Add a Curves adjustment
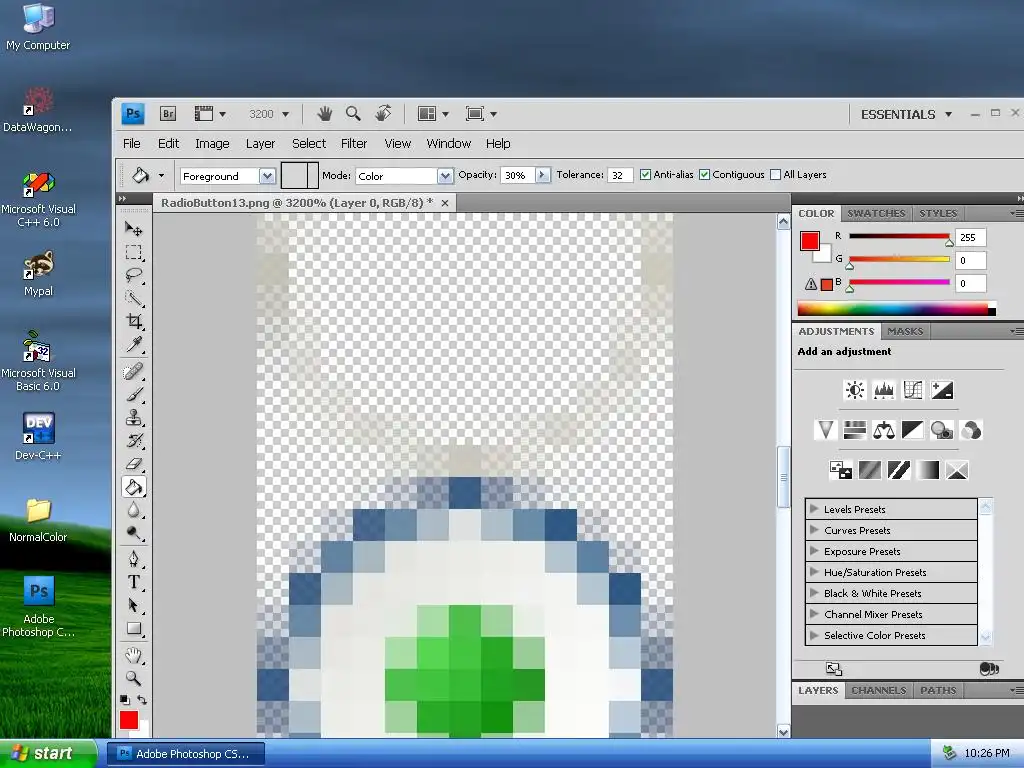The height and width of the screenshot is (768, 1024). click(x=912, y=390)
